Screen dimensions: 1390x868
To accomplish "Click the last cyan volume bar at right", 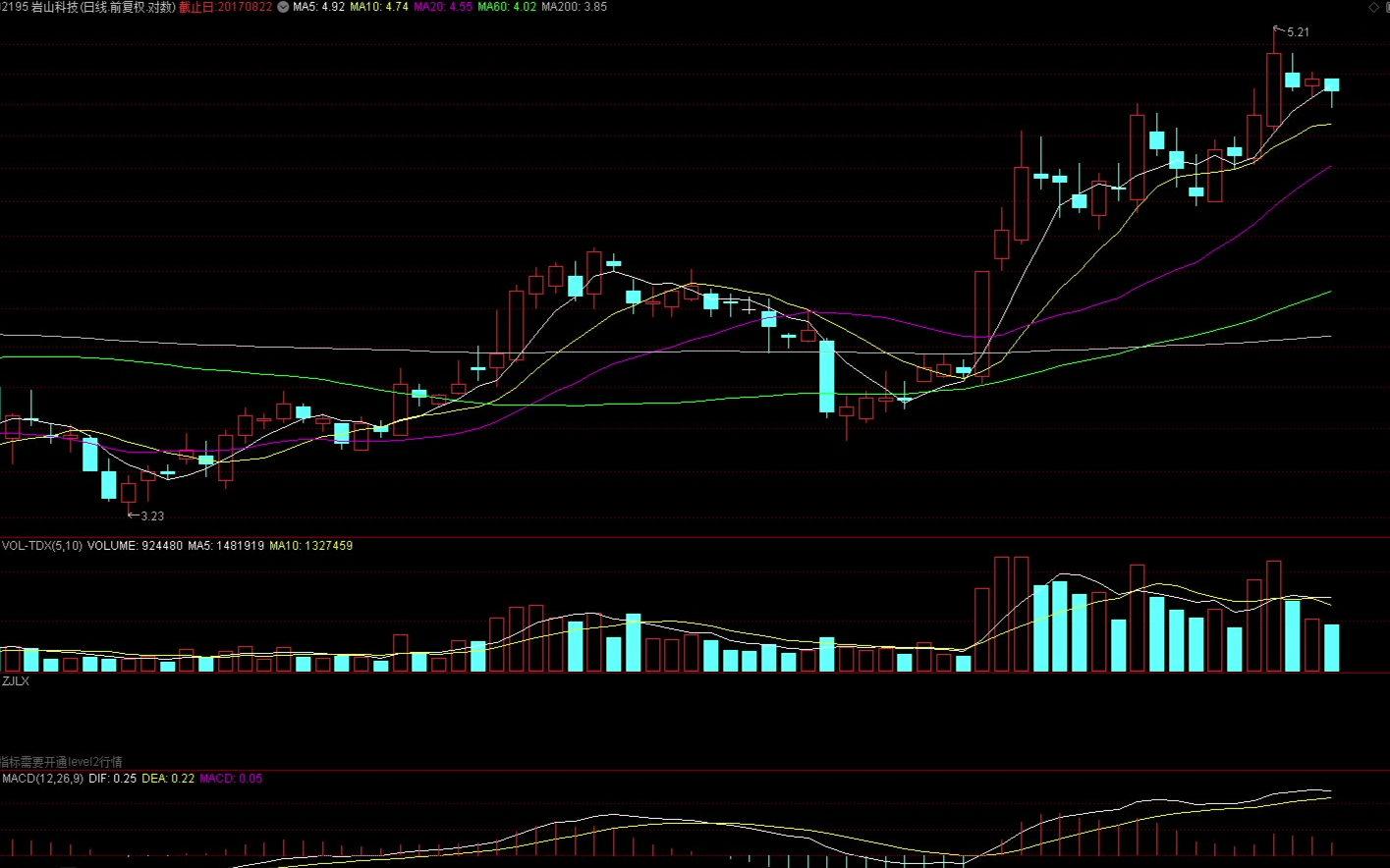I will (x=1331, y=648).
